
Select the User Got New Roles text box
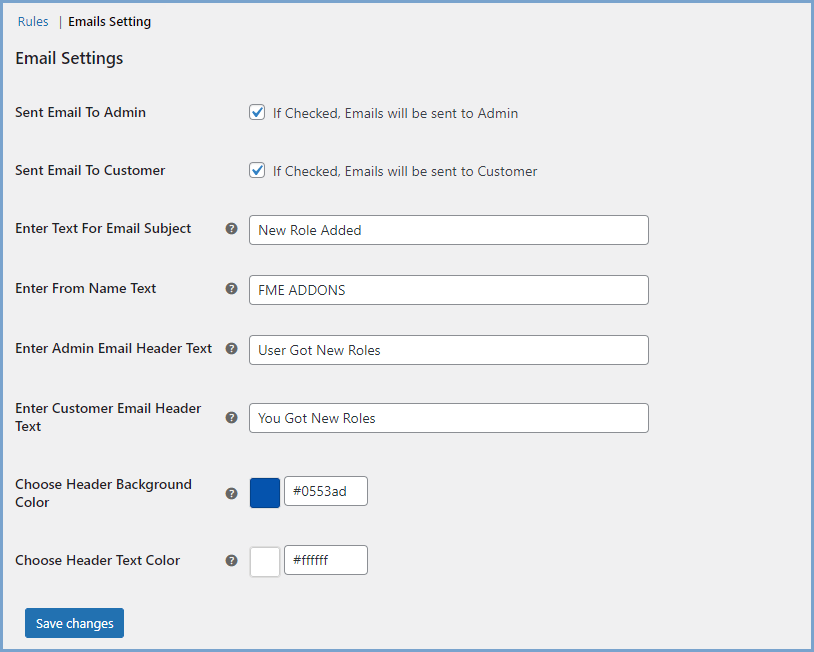pyautogui.click(x=448, y=350)
